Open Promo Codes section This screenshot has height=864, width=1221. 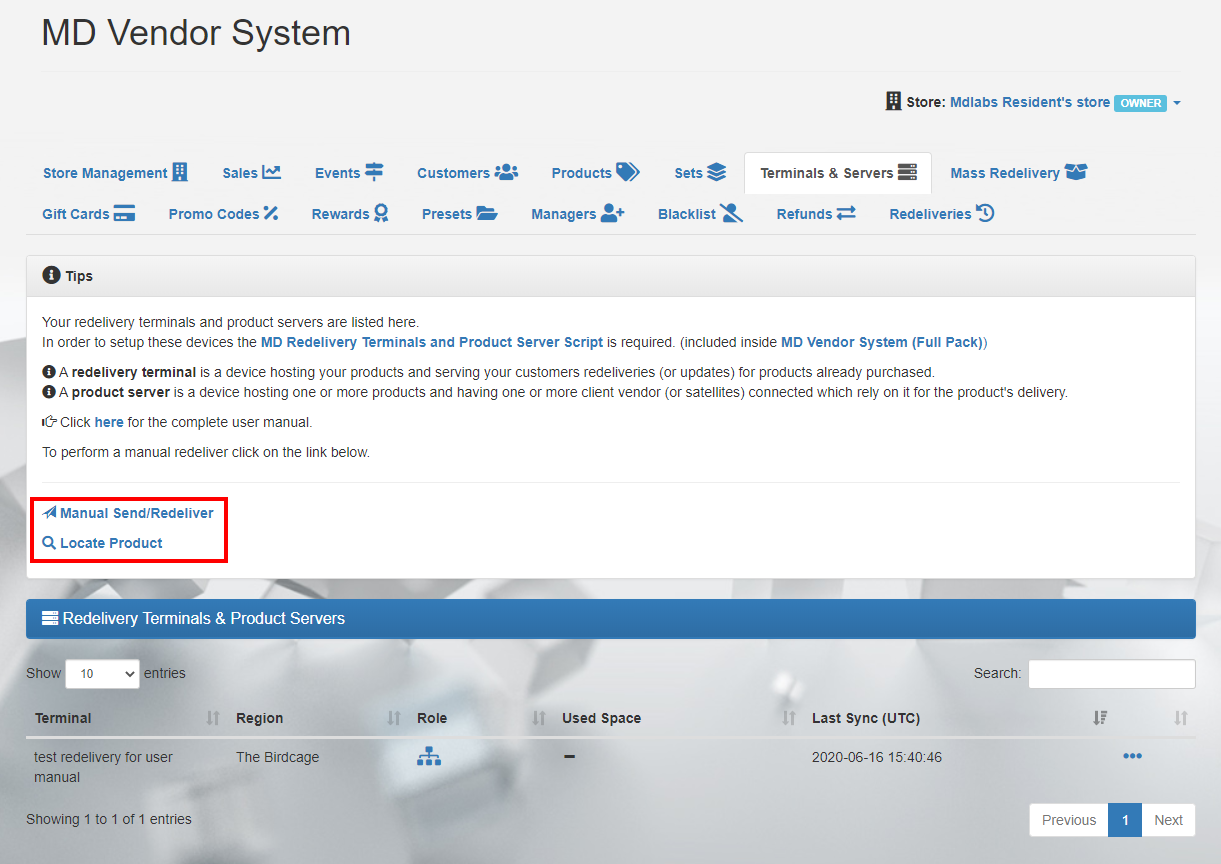coord(223,214)
